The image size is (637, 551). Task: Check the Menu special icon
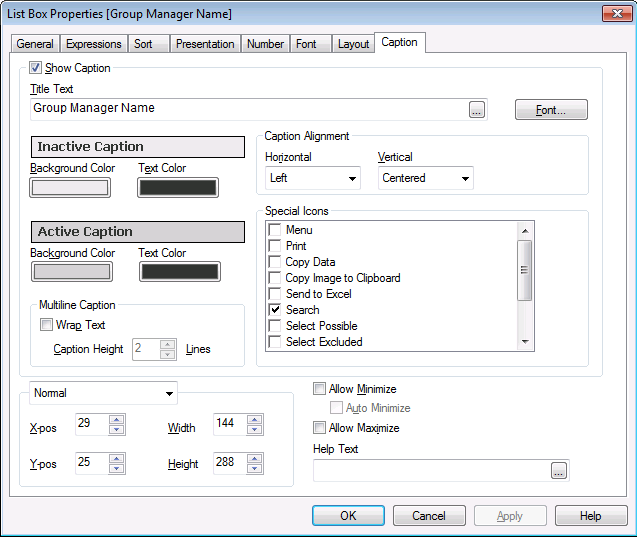point(275,230)
